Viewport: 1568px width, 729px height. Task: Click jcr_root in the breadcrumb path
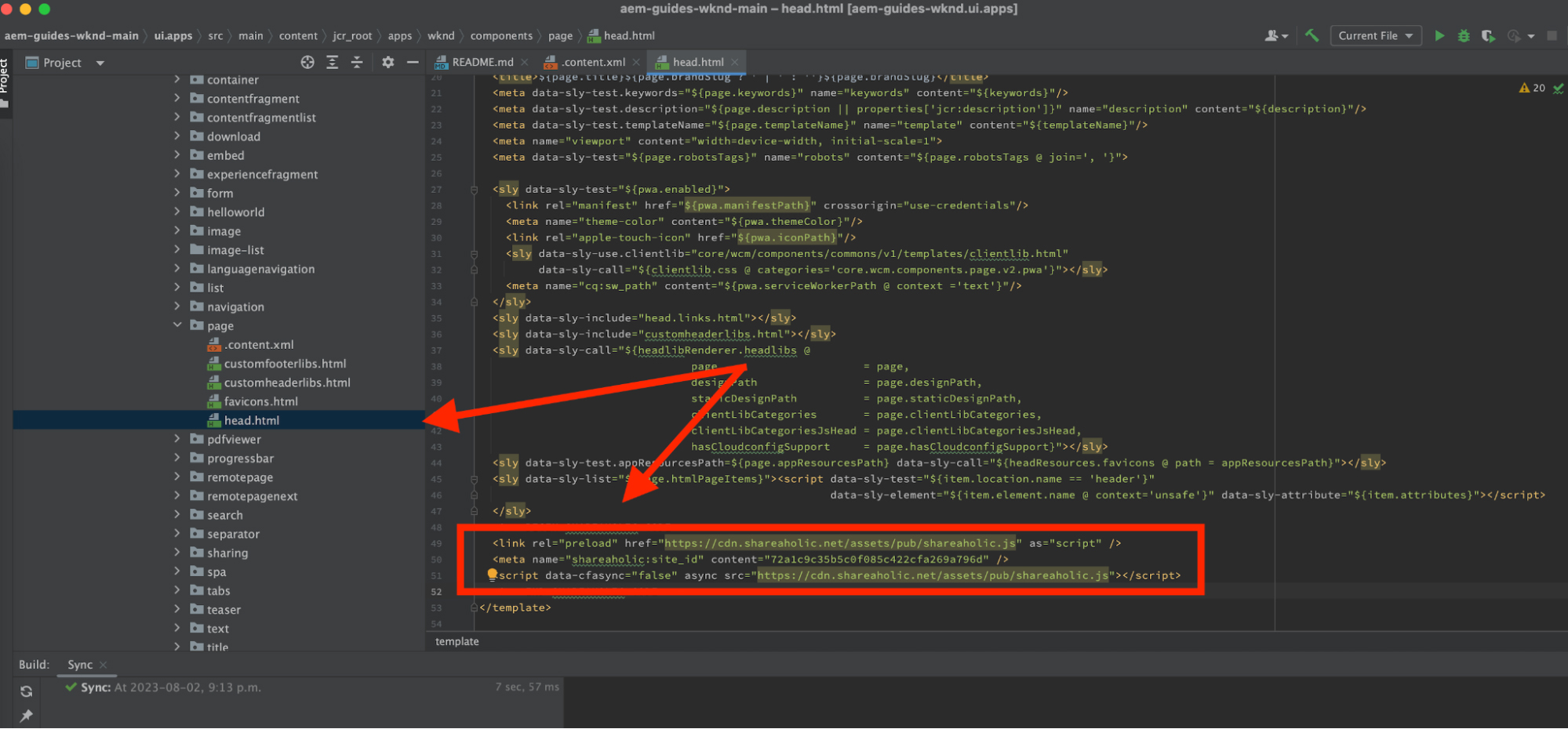pyautogui.click(x=352, y=35)
